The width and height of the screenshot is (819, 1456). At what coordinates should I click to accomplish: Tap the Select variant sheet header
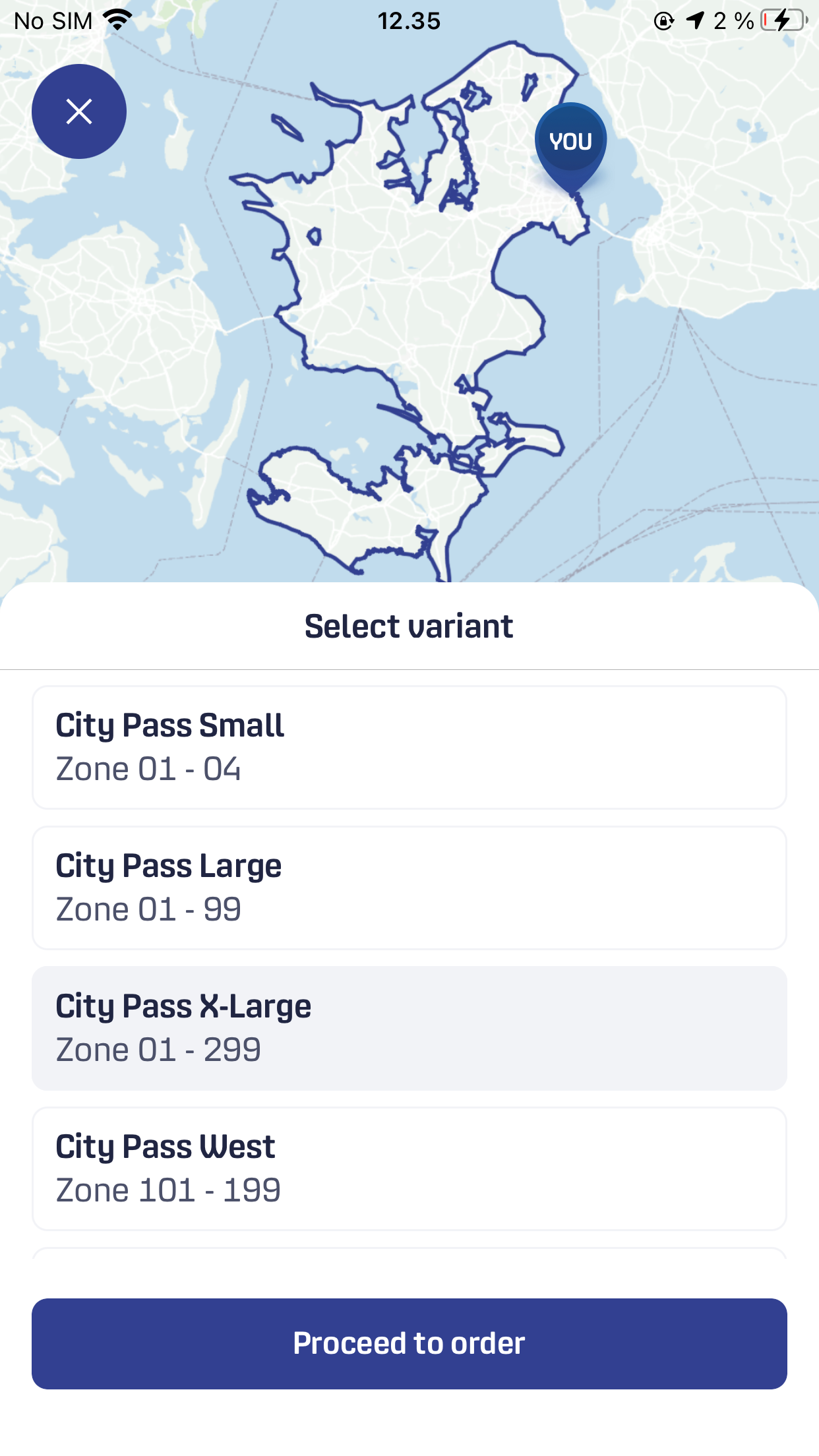coord(409,626)
